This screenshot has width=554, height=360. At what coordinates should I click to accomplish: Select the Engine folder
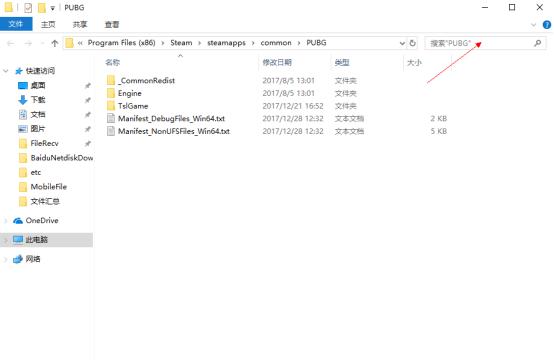(130, 93)
